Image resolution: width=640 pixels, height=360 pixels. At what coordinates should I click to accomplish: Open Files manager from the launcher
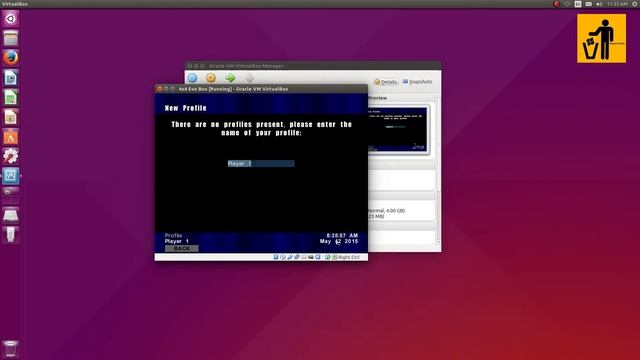[11, 38]
